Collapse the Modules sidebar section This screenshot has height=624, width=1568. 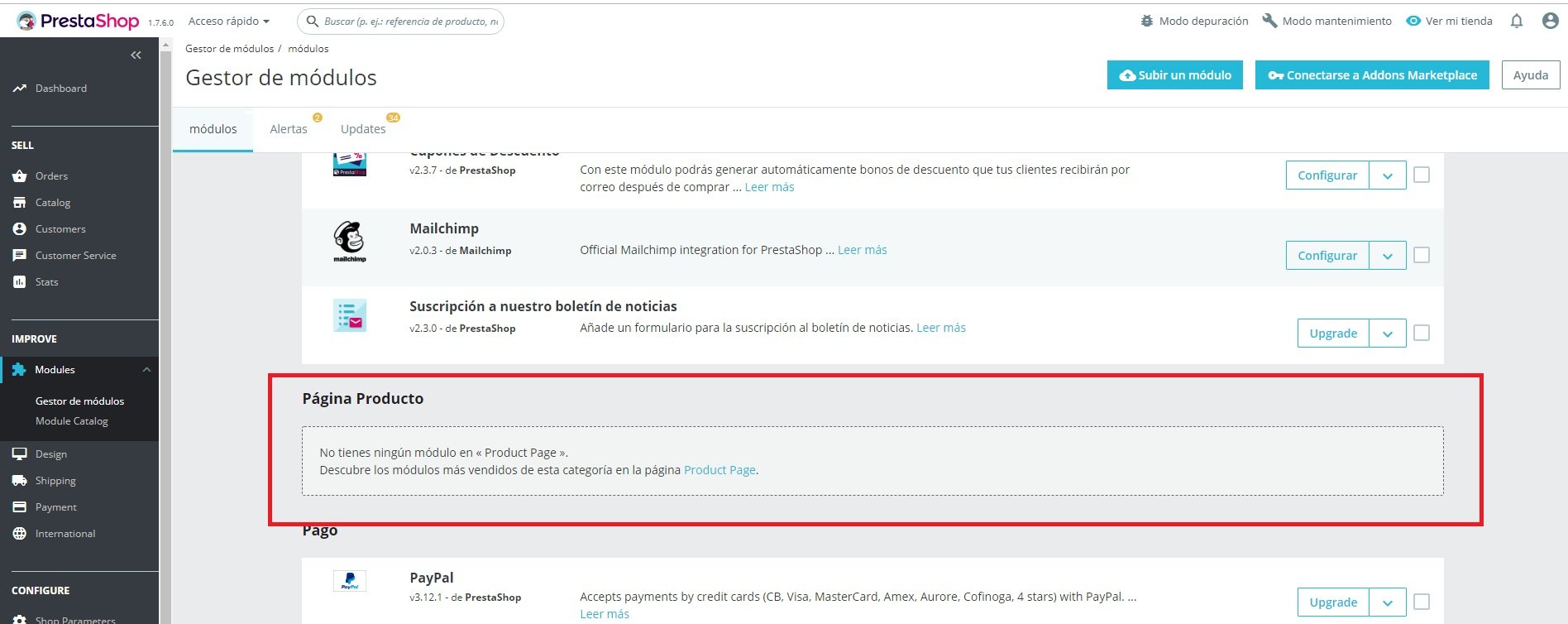pos(146,370)
